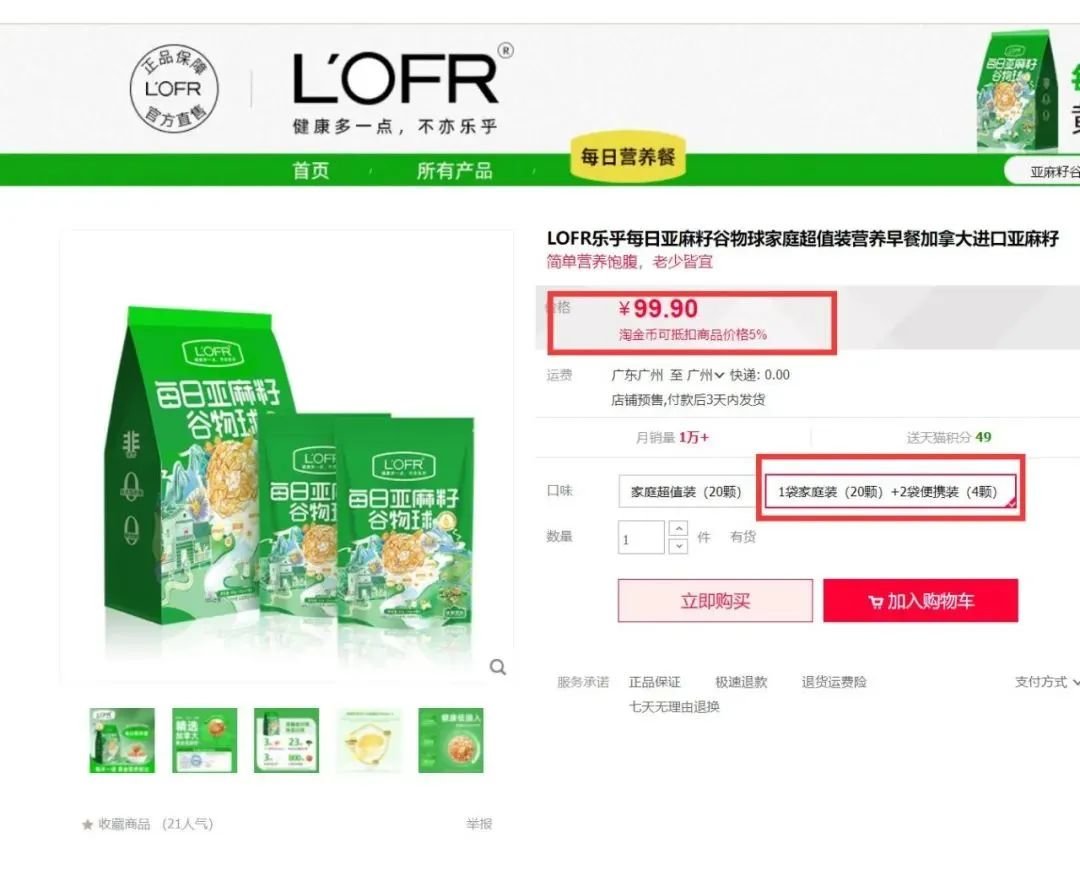Open the 首页 navigation tab
Screen dimensions: 1080x870
point(311,170)
